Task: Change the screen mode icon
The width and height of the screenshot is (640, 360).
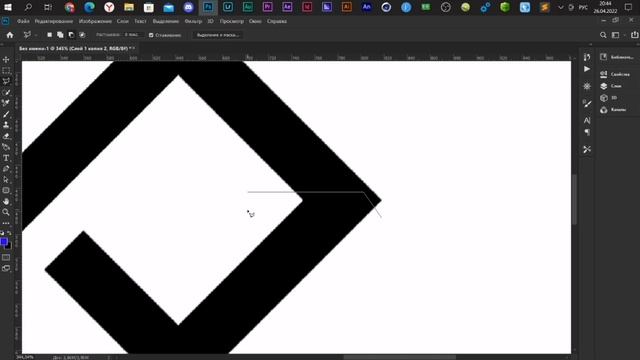Action: tap(6, 268)
